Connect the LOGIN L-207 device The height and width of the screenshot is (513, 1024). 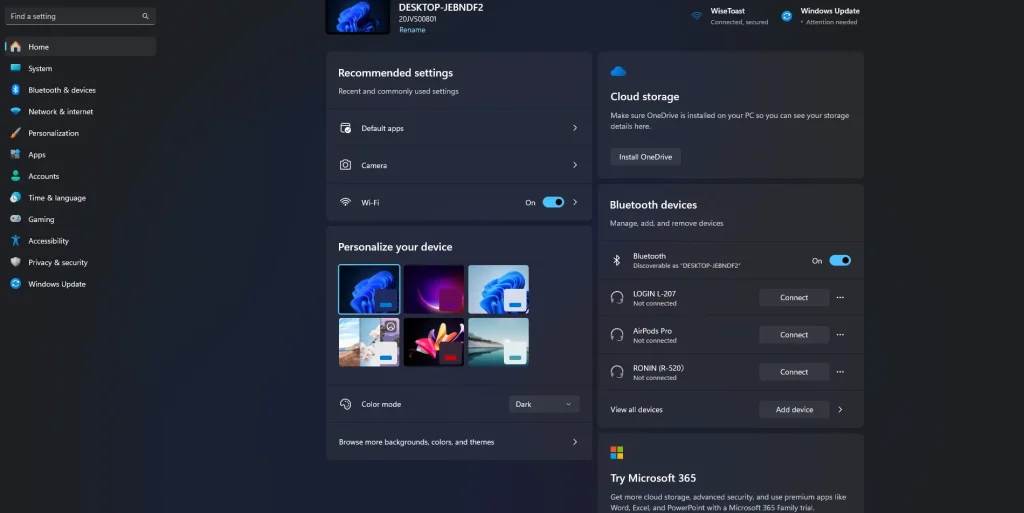coord(793,298)
